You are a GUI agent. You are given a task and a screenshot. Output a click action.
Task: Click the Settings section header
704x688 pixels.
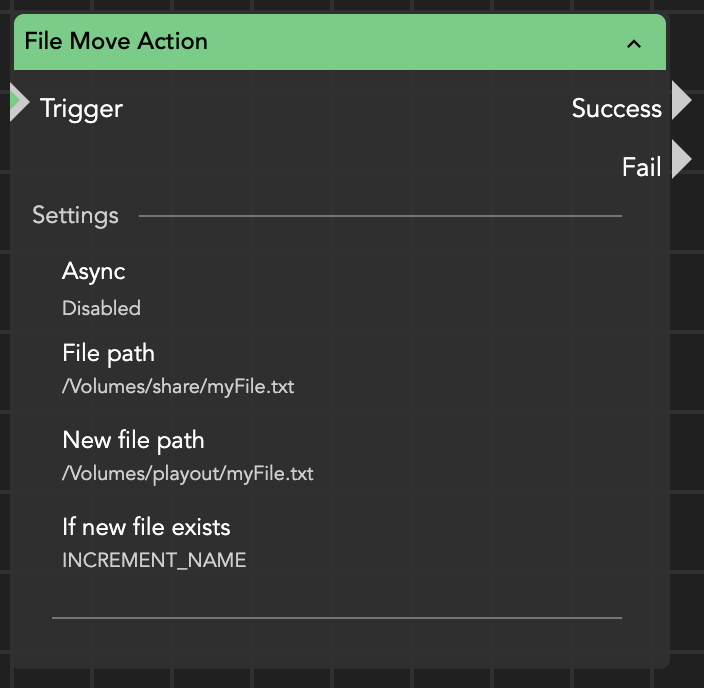click(x=75, y=215)
